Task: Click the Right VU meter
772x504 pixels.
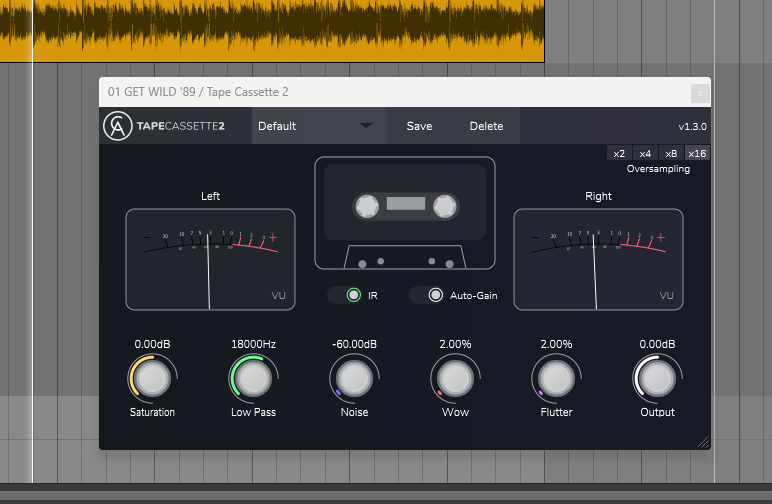Action: [x=598, y=259]
